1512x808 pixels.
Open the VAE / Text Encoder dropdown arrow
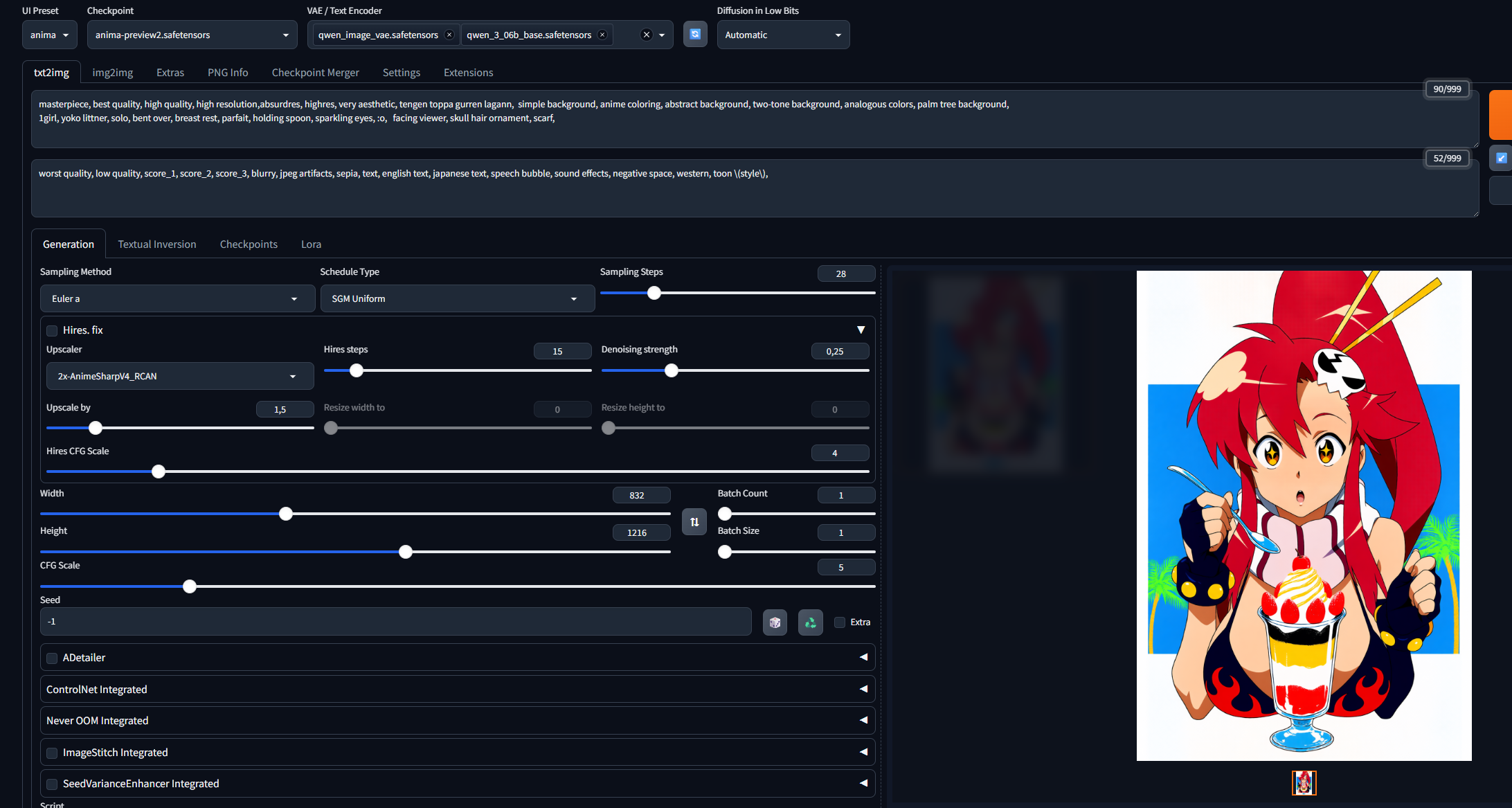(663, 35)
